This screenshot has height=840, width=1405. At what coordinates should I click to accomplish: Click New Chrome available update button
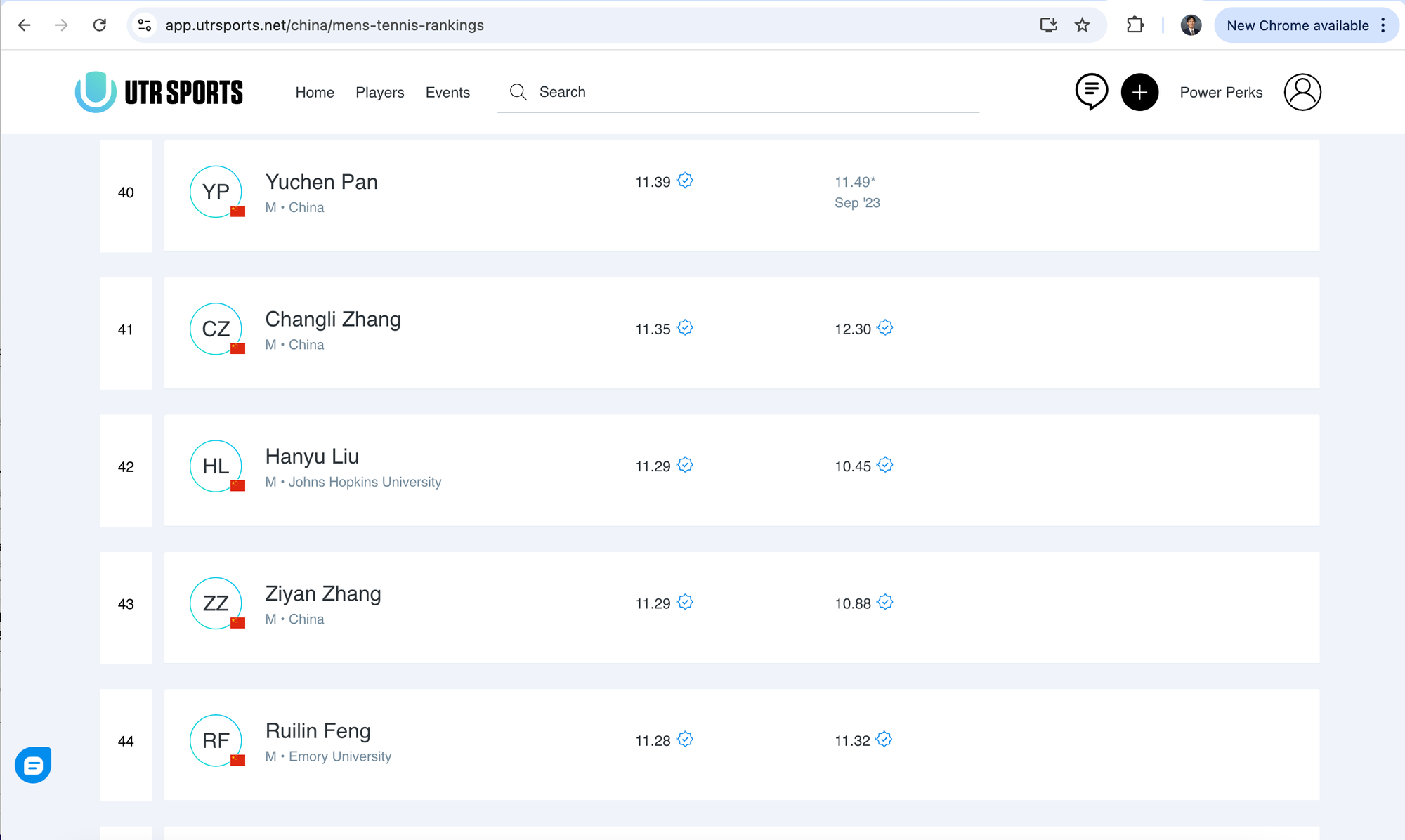[x=1297, y=25]
